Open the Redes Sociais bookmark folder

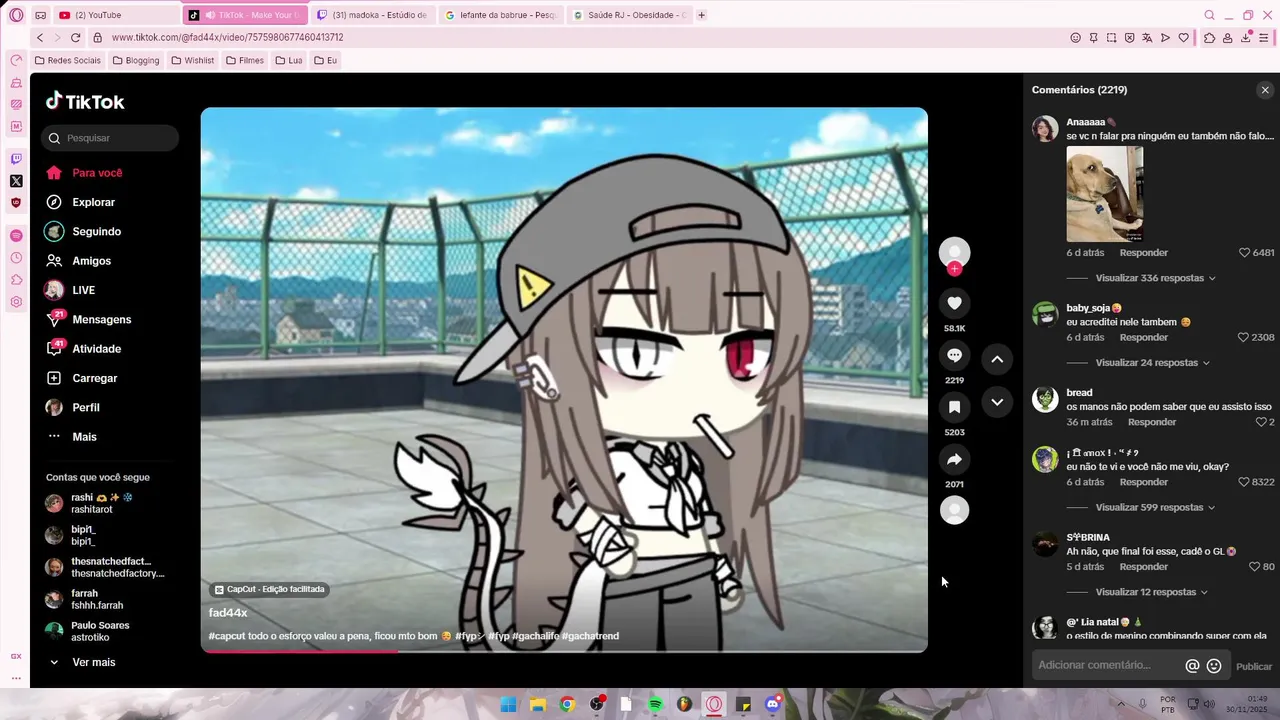(68, 60)
